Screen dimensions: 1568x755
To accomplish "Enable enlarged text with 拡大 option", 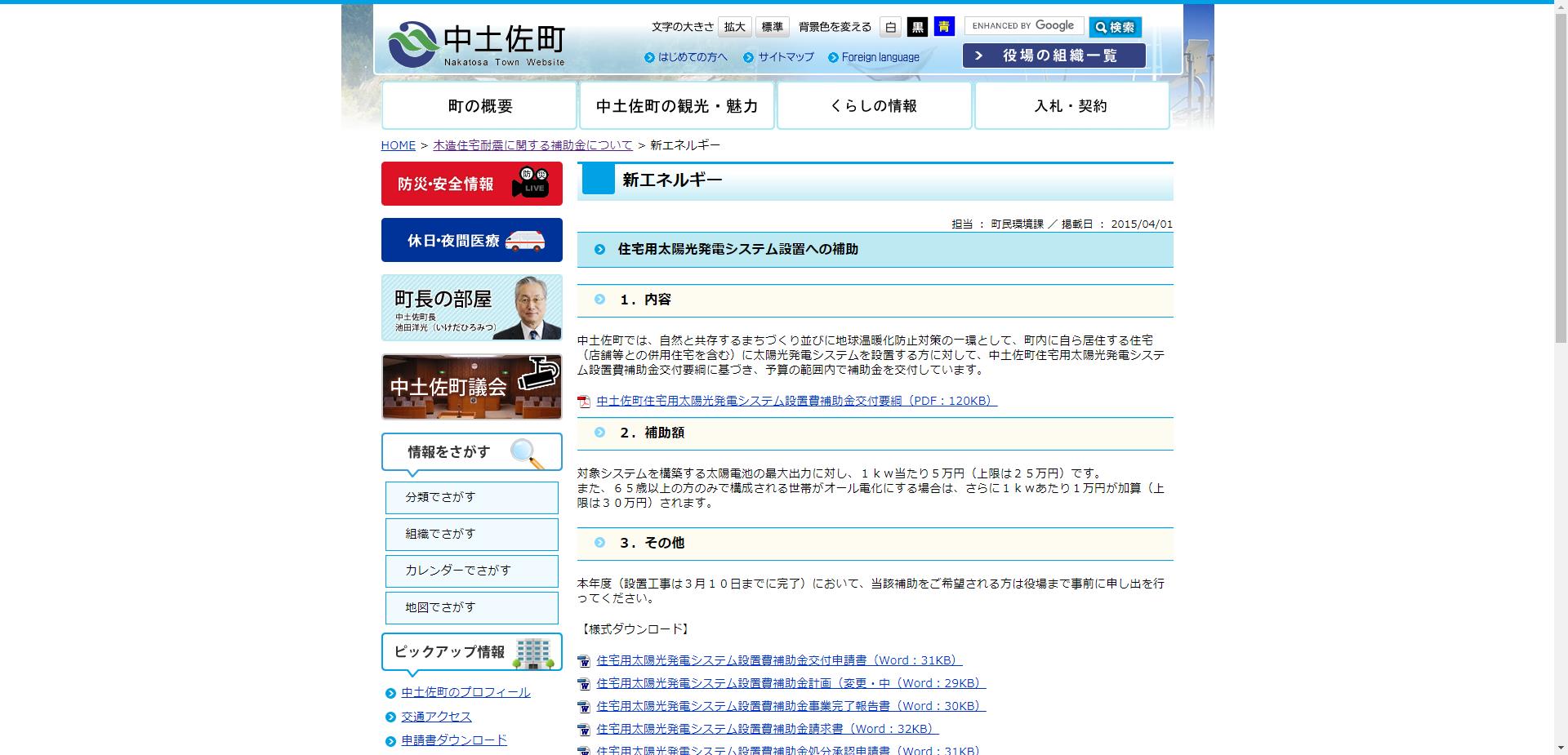I will pos(733,26).
